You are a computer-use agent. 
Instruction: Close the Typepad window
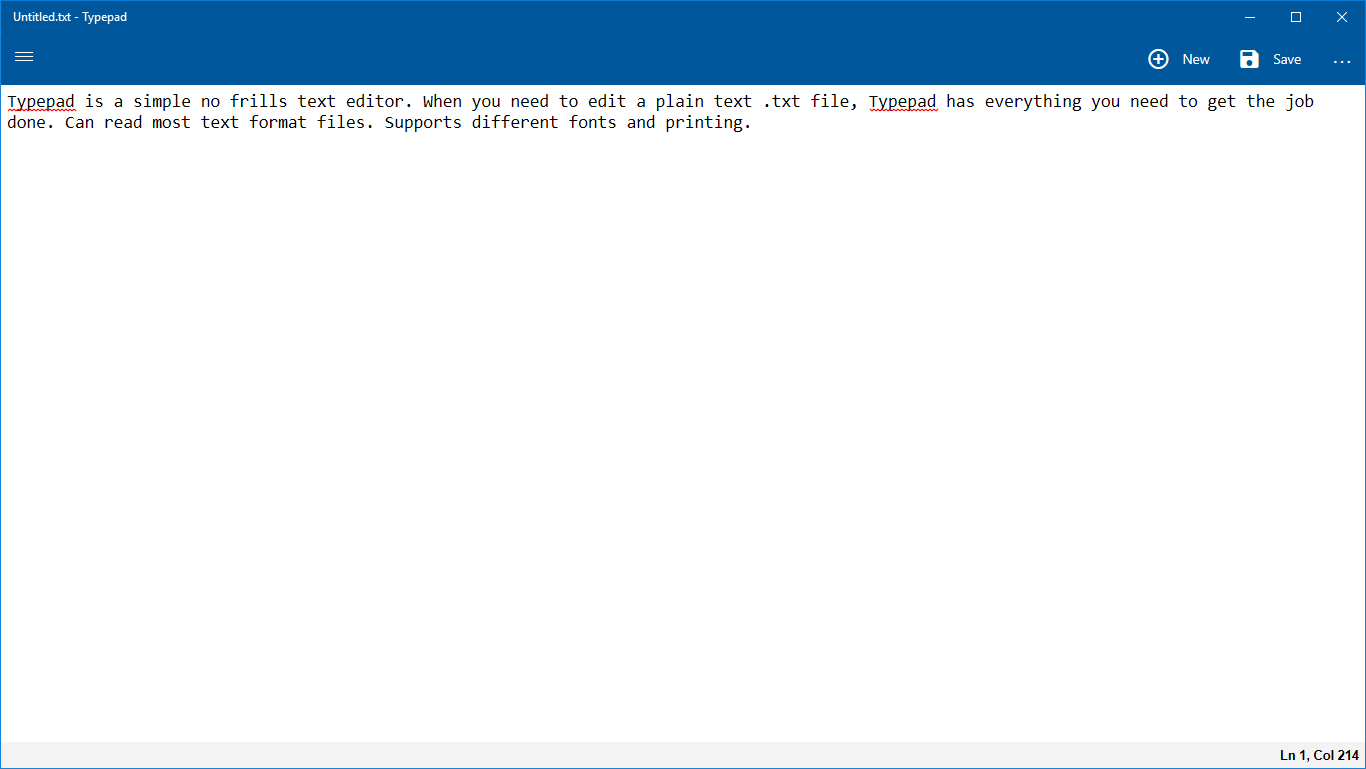pyautogui.click(x=1342, y=17)
